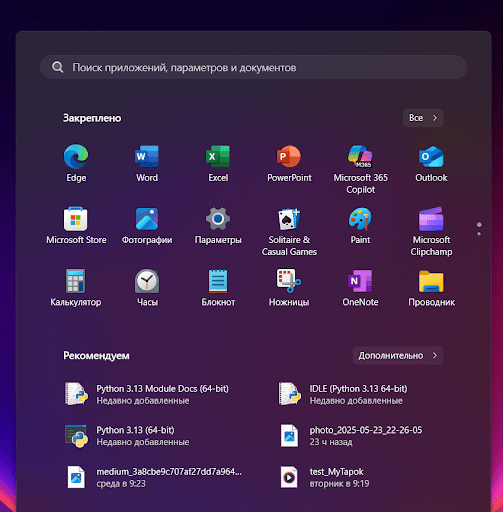Focus the Поиск приложений search field
Image resolution: width=503 pixels, height=512 pixels.
[253, 67]
